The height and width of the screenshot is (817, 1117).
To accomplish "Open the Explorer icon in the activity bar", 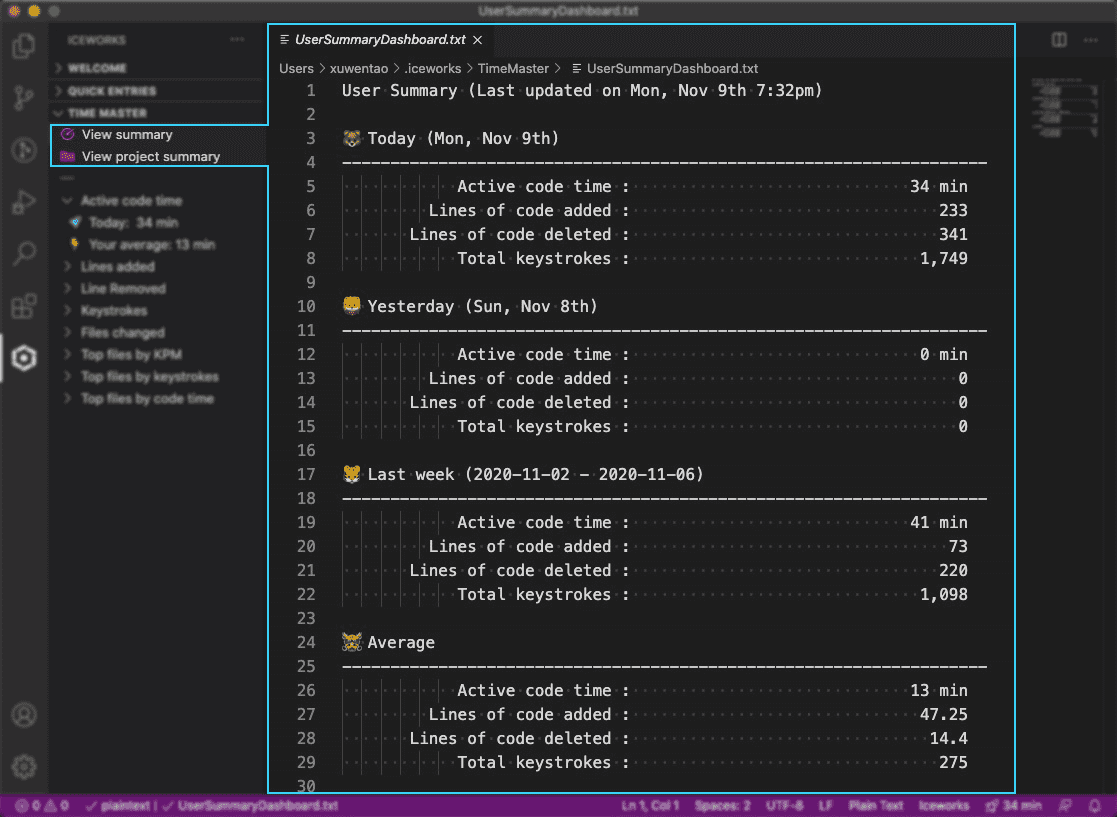I will tap(25, 46).
